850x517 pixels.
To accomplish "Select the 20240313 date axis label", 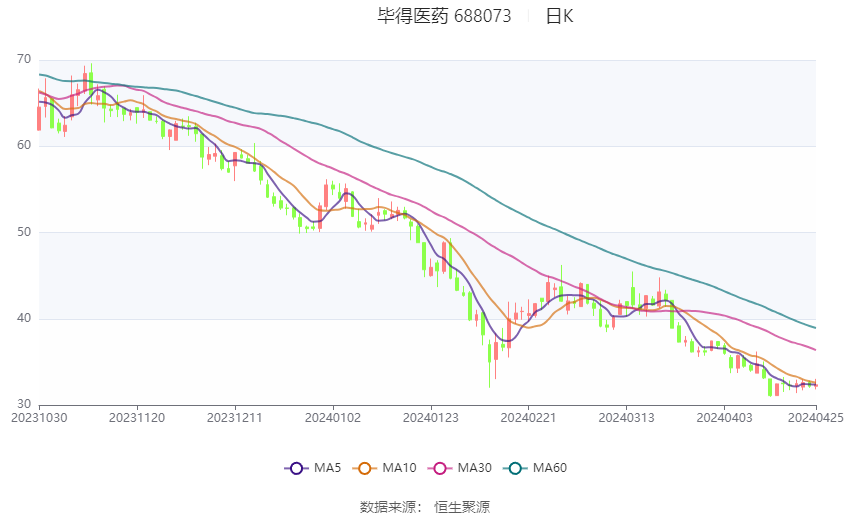I will click(x=627, y=418).
